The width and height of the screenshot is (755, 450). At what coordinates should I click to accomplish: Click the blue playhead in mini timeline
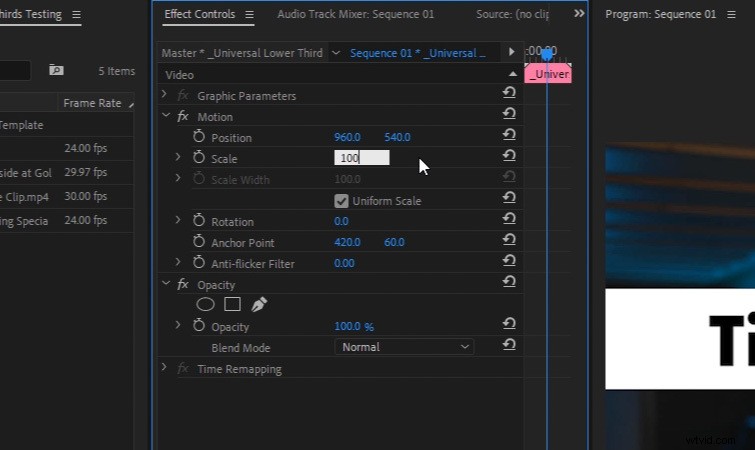tap(547, 55)
